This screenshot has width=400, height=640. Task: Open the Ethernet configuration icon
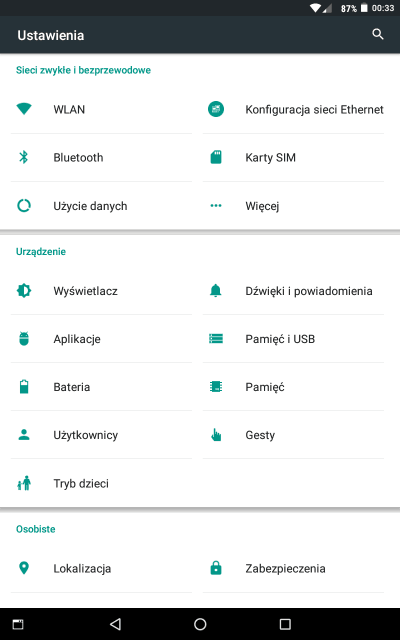[x=216, y=109]
